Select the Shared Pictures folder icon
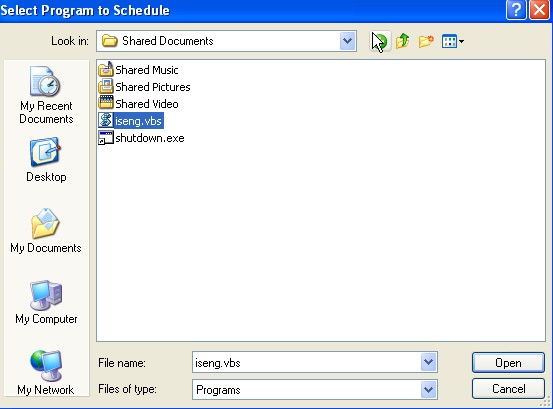553x409 pixels. coord(106,86)
